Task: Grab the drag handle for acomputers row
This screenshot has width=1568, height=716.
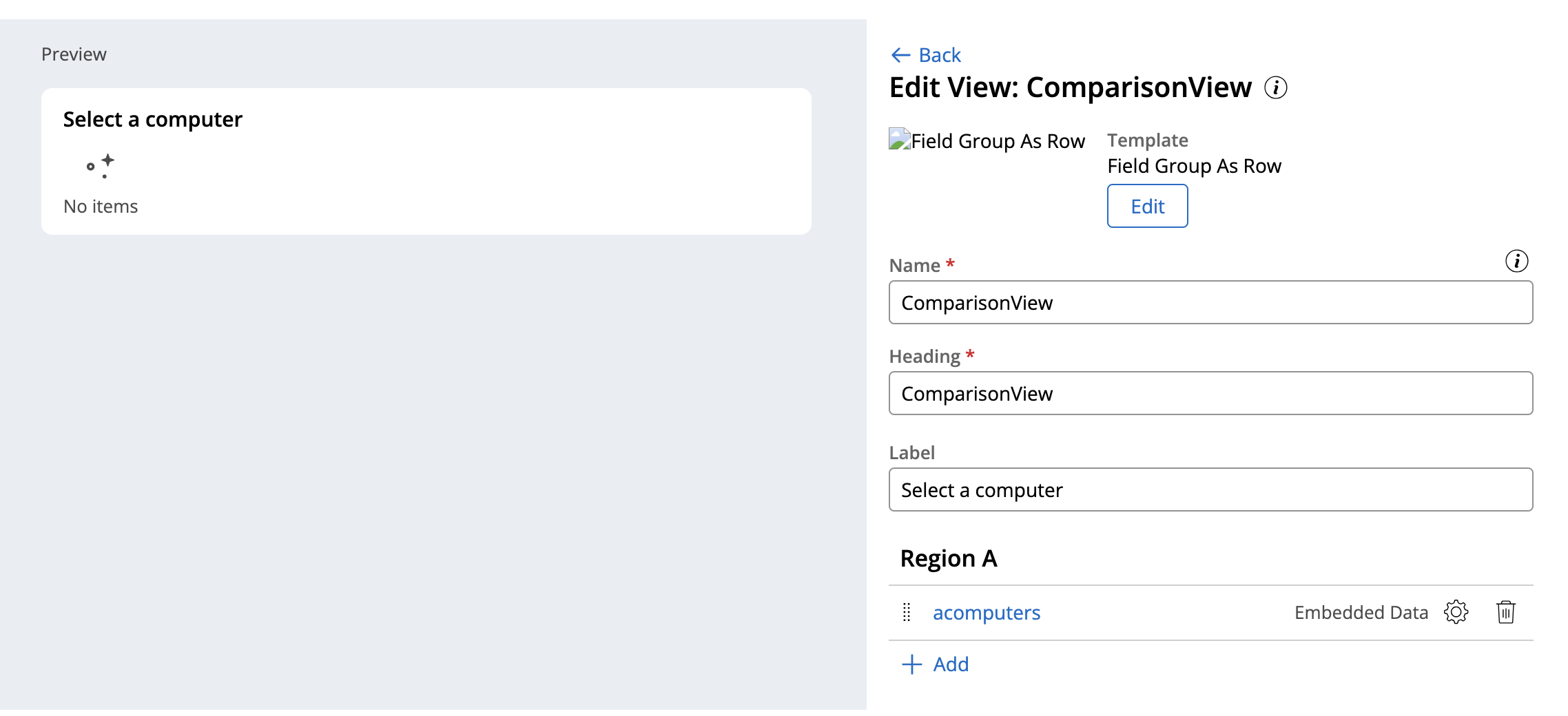Action: (907, 612)
